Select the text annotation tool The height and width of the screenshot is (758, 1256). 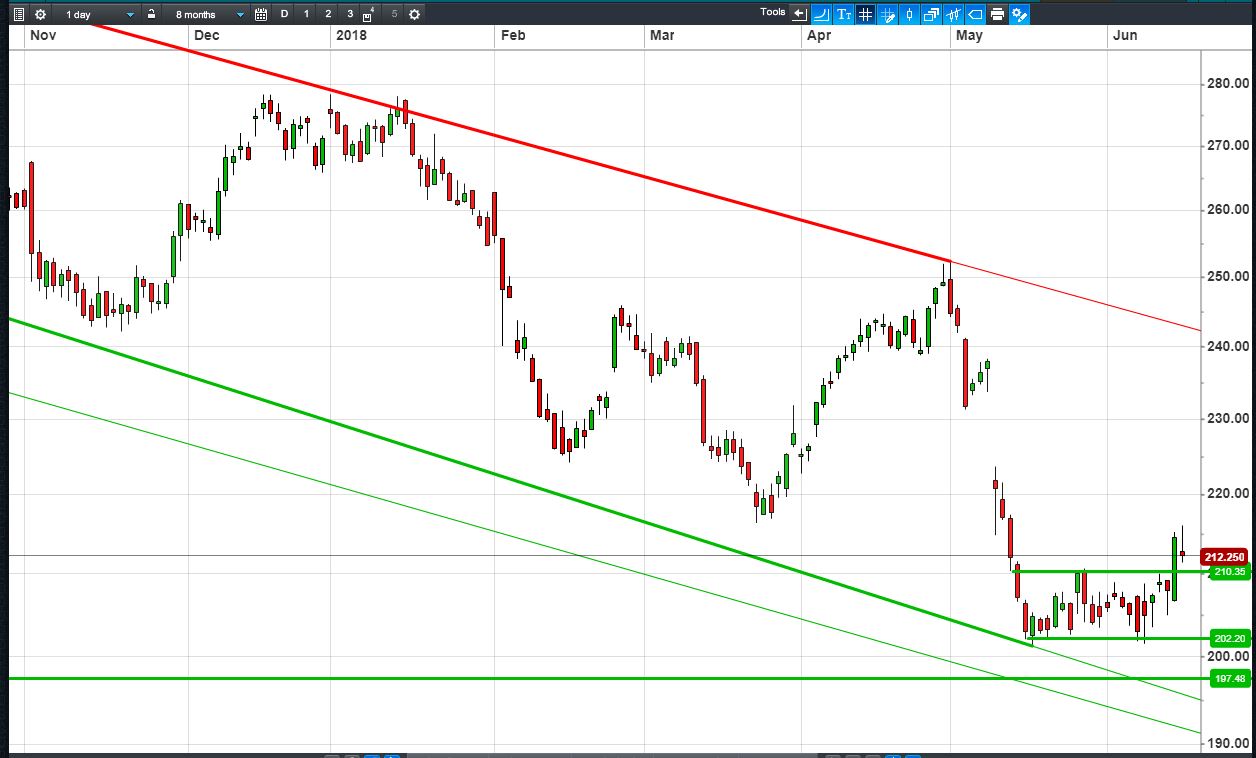[x=843, y=14]
